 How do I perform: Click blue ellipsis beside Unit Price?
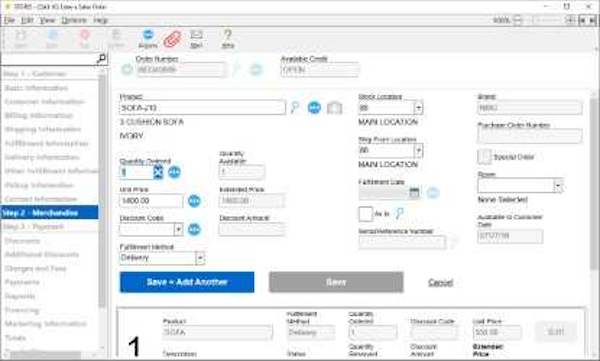tap(194, 201)
